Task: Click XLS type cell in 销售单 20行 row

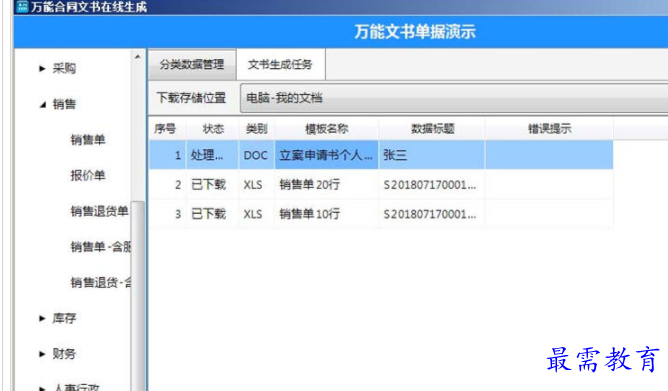Action: (x=256, y=185)
